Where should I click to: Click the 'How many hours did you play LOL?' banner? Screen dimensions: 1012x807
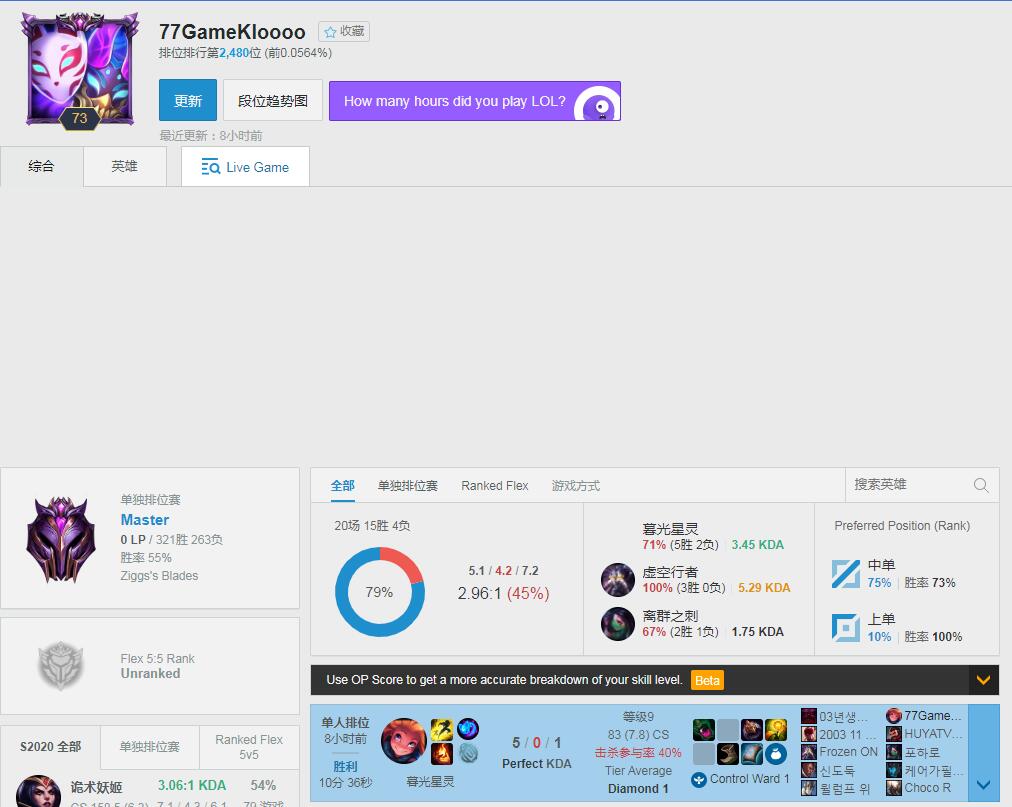click(x=474, y=101)
